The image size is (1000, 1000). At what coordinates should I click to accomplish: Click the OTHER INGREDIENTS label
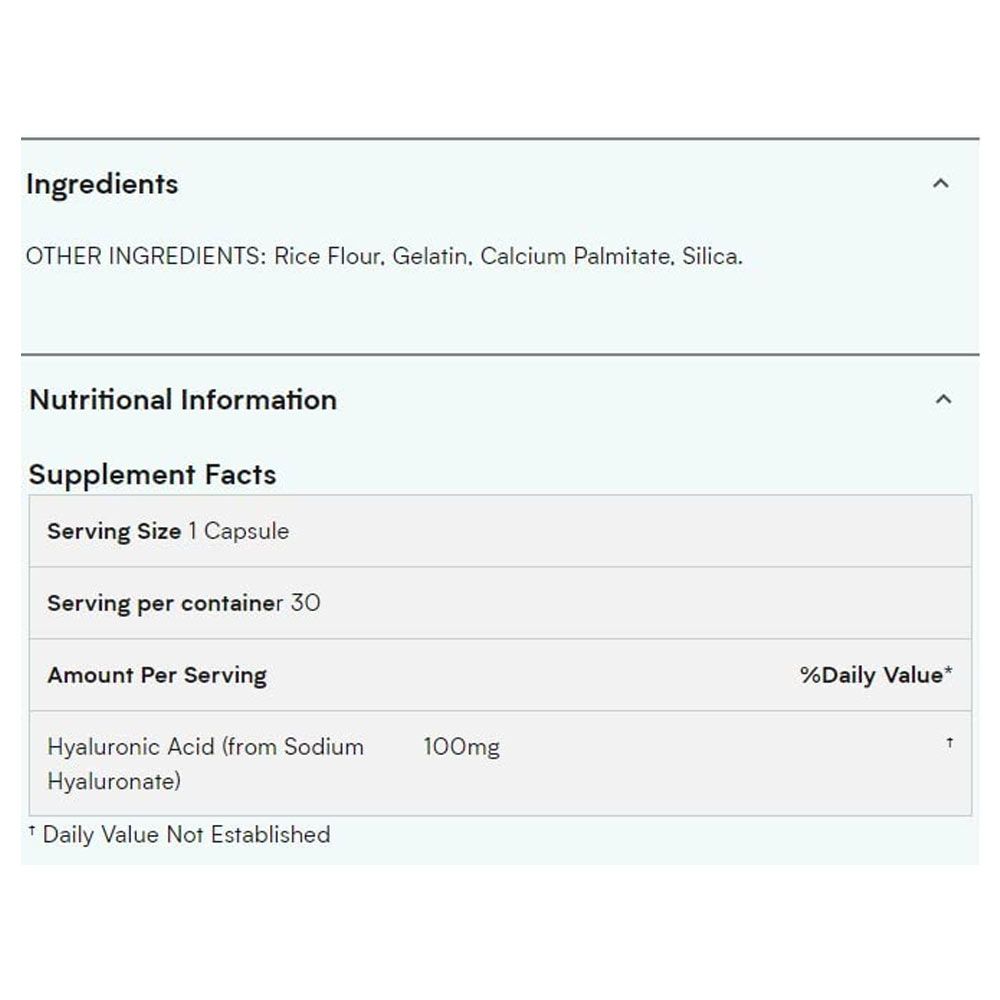click(146, 256)
